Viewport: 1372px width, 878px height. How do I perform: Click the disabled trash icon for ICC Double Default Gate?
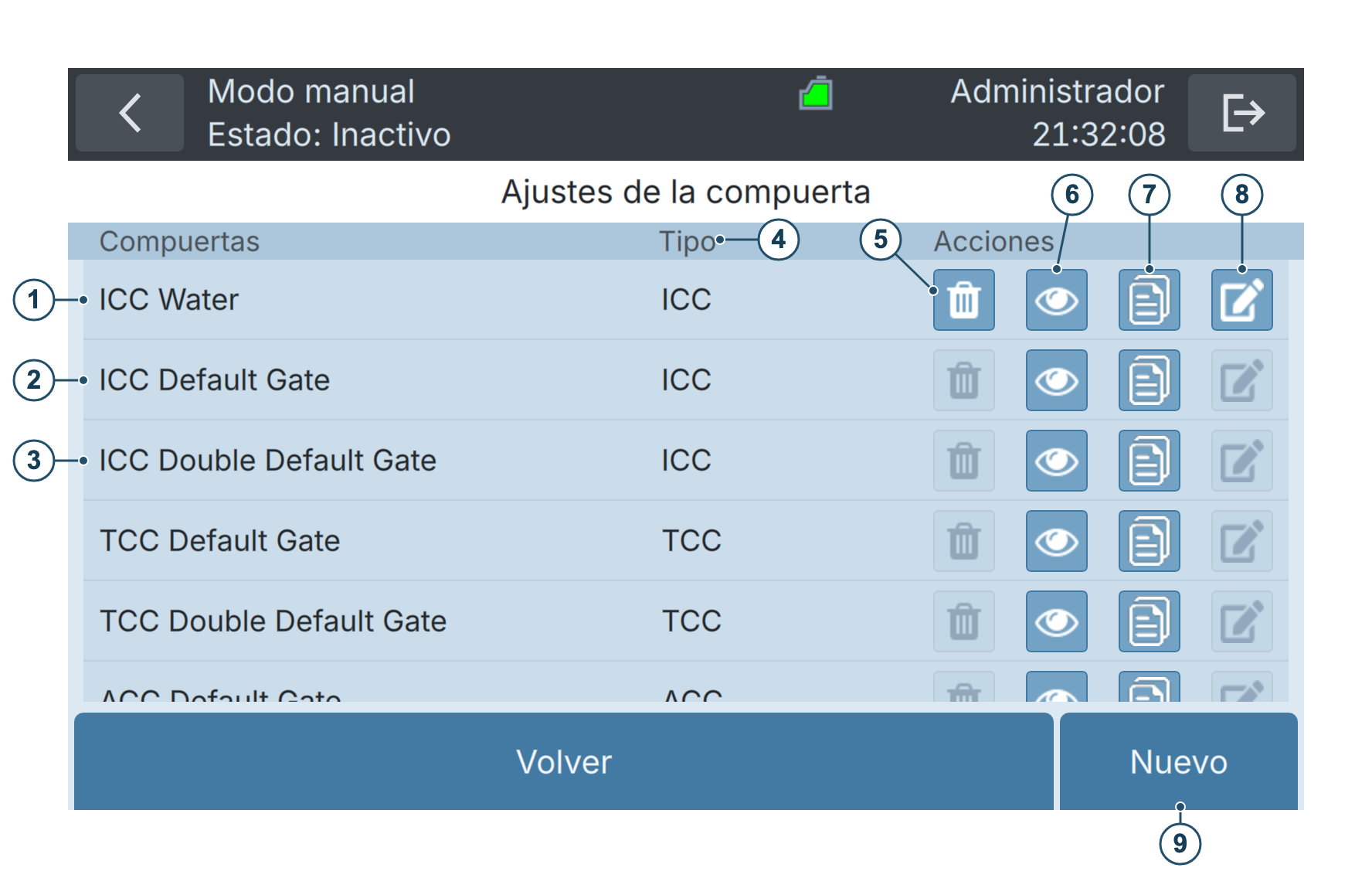point(964,461)
